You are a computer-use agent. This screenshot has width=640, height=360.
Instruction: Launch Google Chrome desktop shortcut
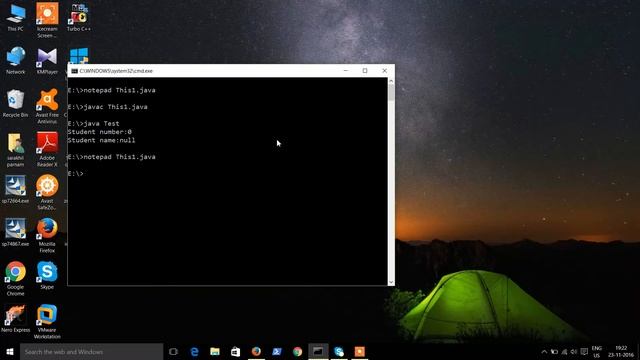coord(16,279)
